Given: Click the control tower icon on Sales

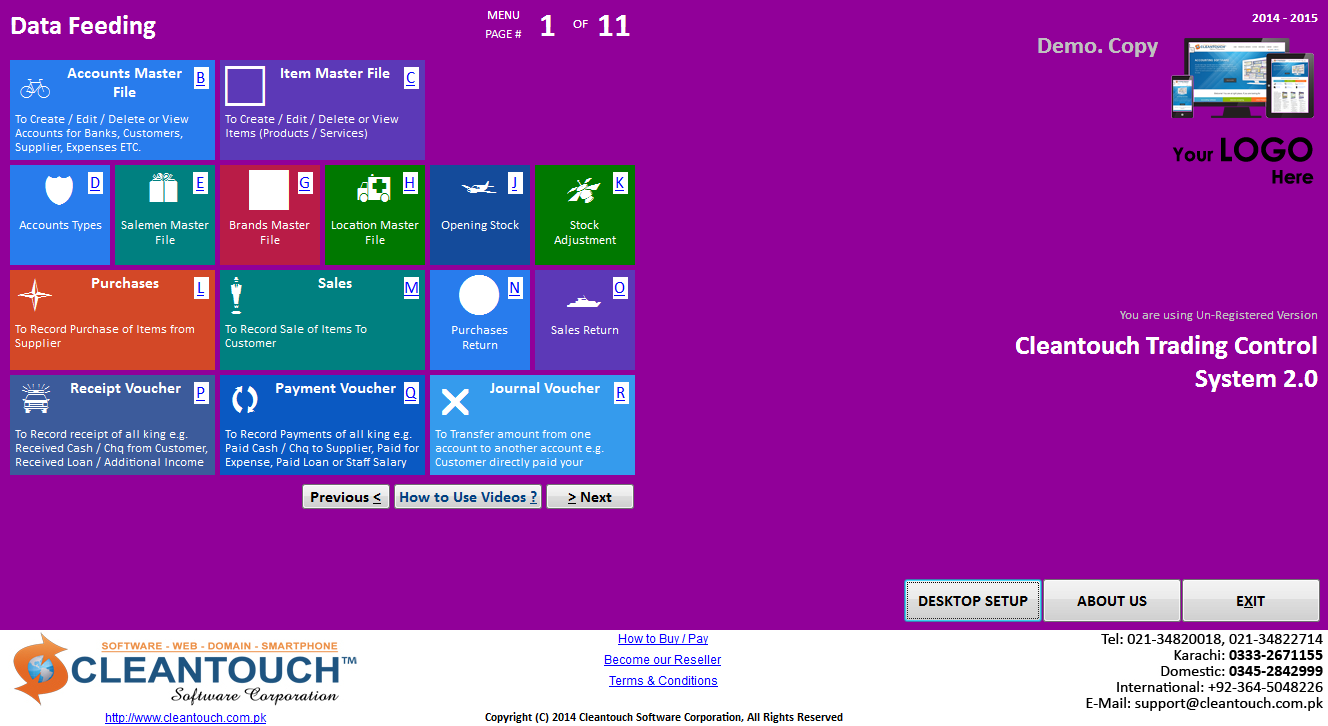Looking at the screenshot, I should point(237,295).
